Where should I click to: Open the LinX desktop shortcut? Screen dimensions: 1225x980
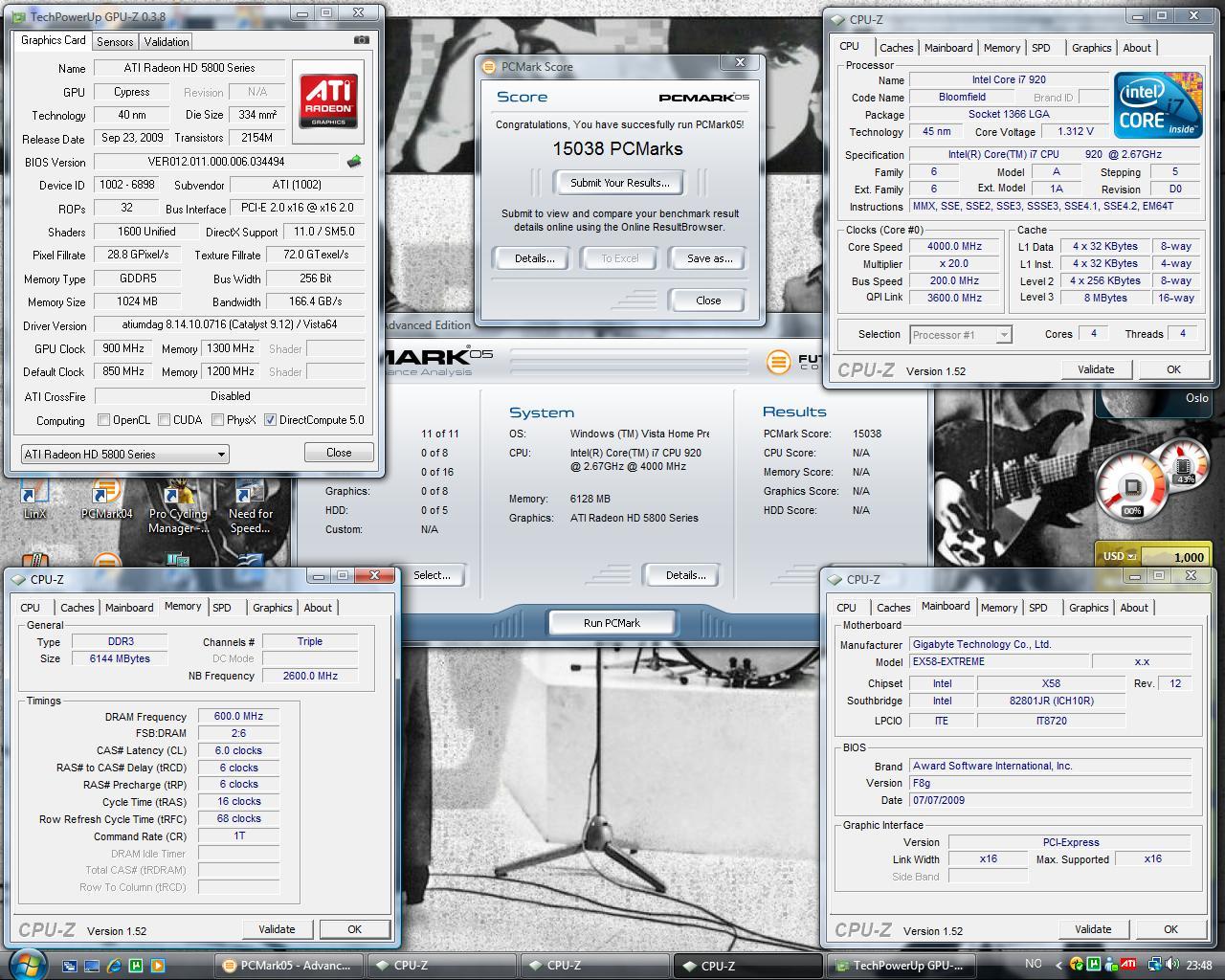[34, 500]
